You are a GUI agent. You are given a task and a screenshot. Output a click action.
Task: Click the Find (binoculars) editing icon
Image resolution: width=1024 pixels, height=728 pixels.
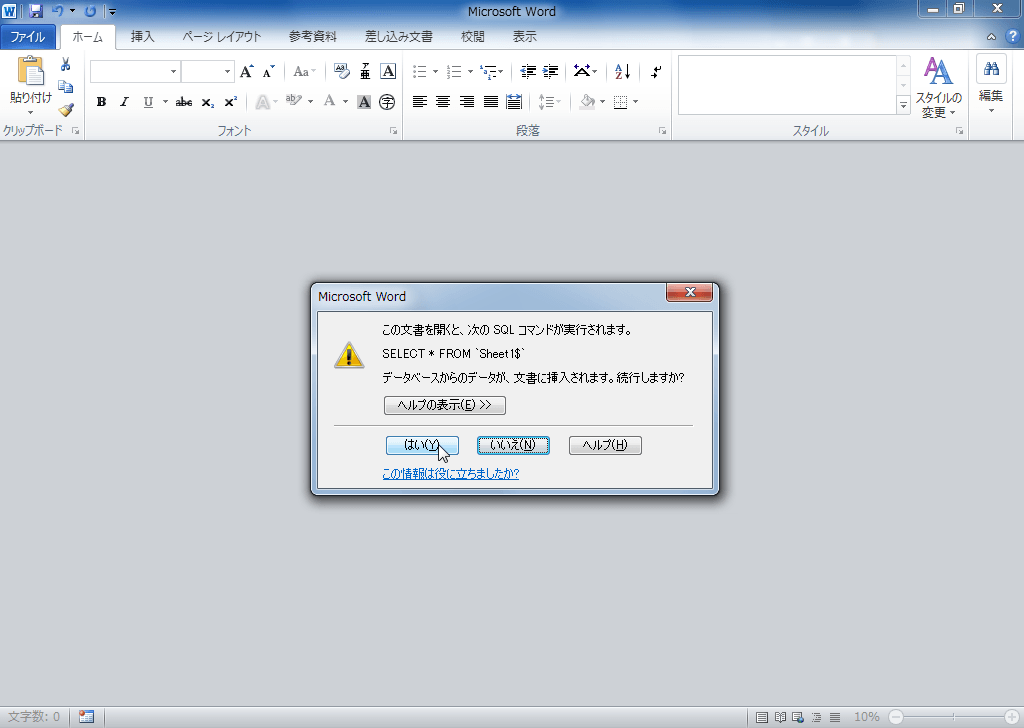click(x=991, y=69)
